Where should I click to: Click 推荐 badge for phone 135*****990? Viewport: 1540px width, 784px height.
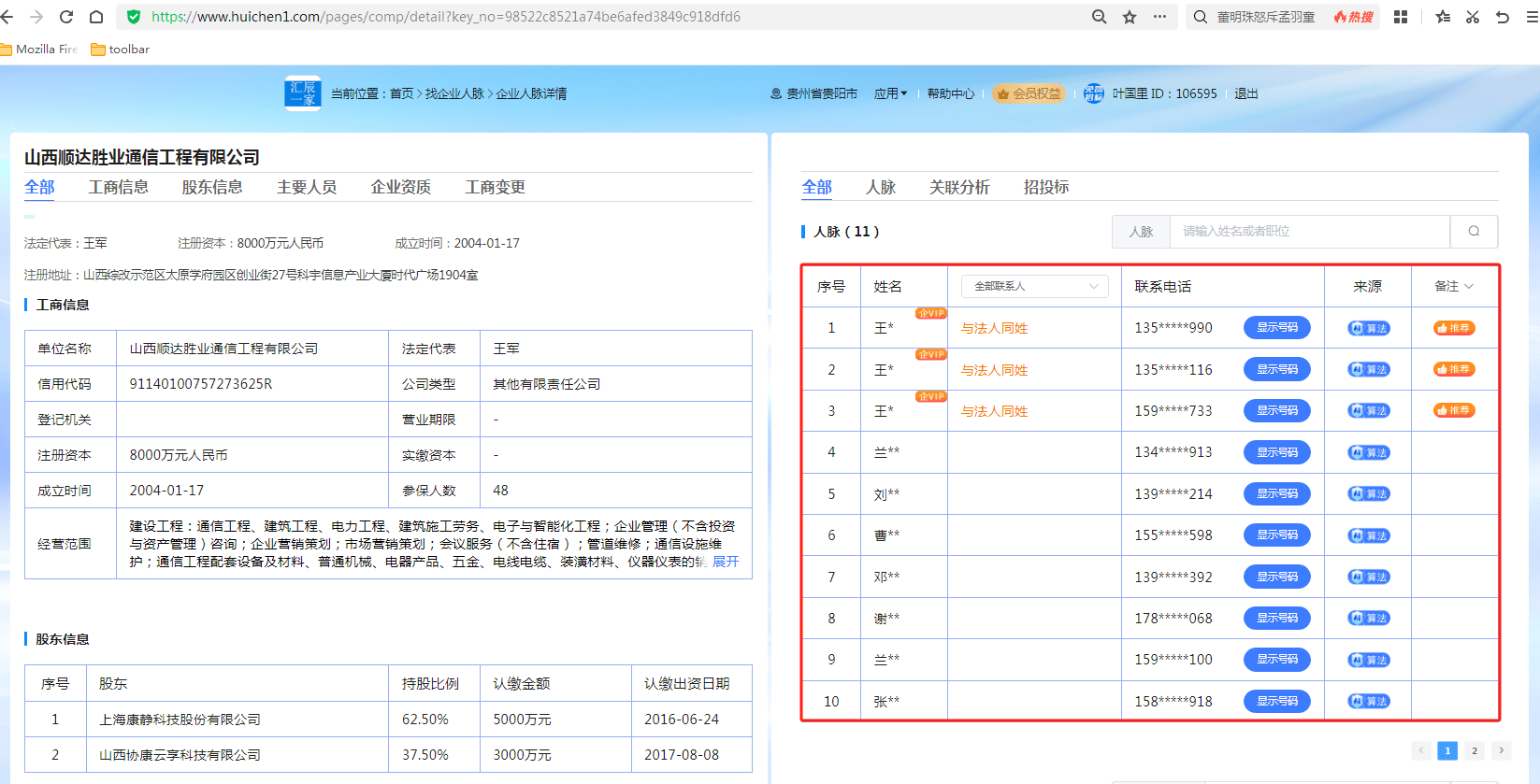click(x=1454, y=328)
